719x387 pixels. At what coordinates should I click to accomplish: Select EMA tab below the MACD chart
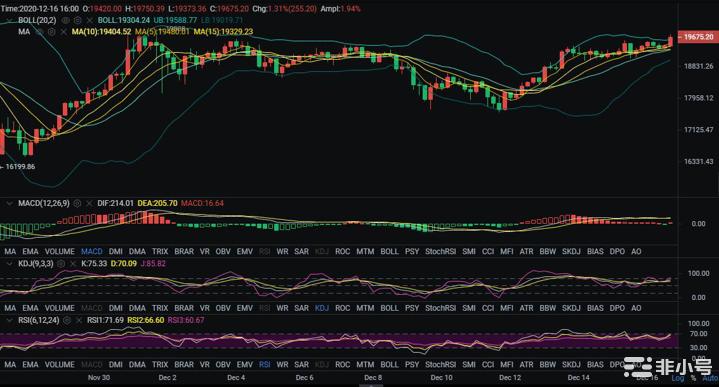coord(30,251)
